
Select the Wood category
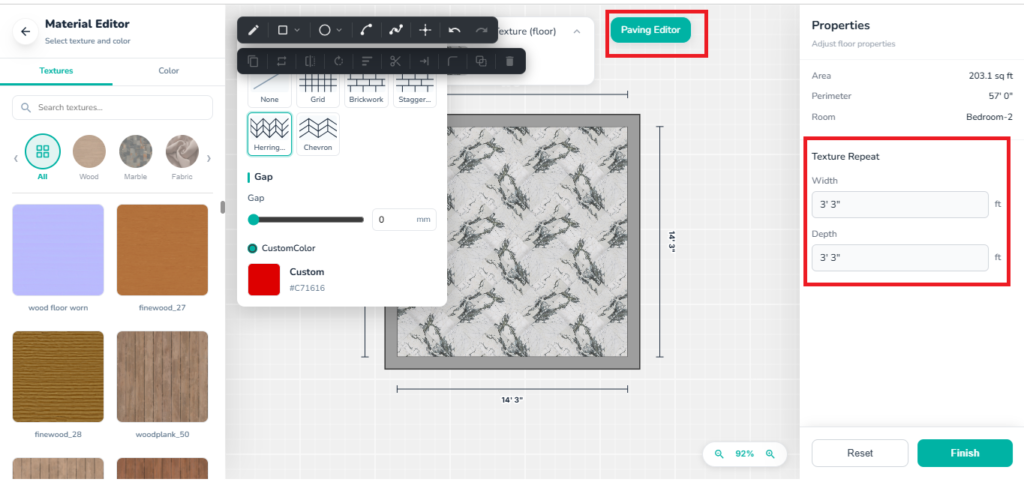tap(89, 157)
